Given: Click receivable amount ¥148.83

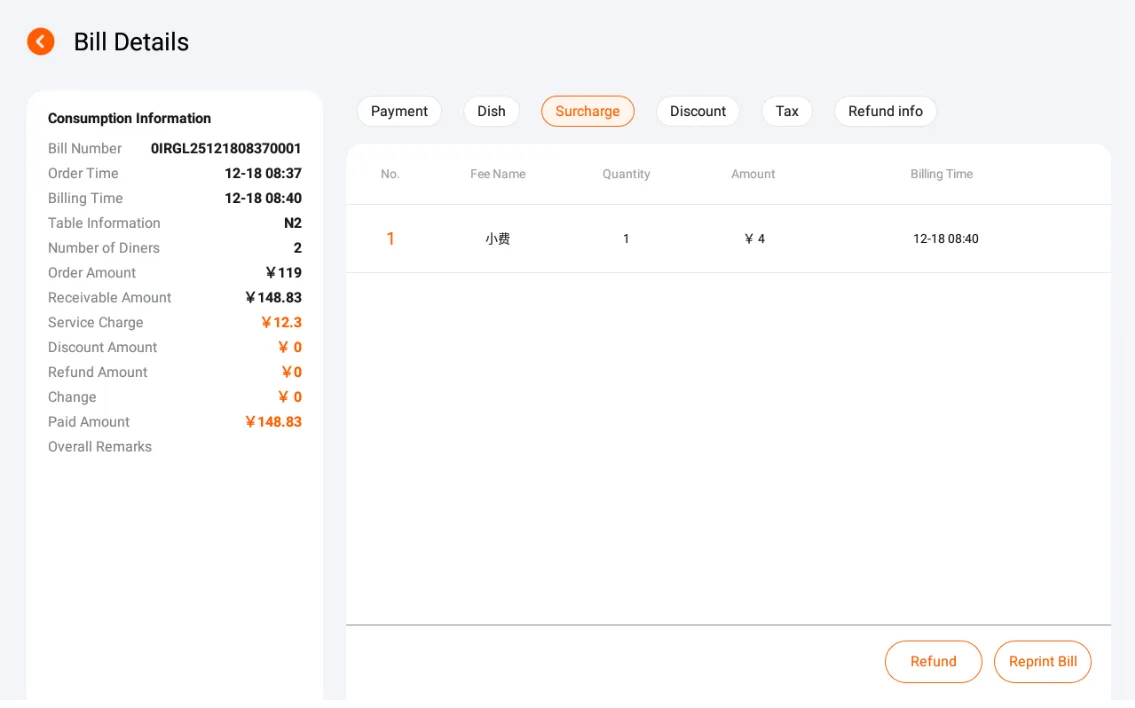Looking at the screenshot, I should point(274,298).
